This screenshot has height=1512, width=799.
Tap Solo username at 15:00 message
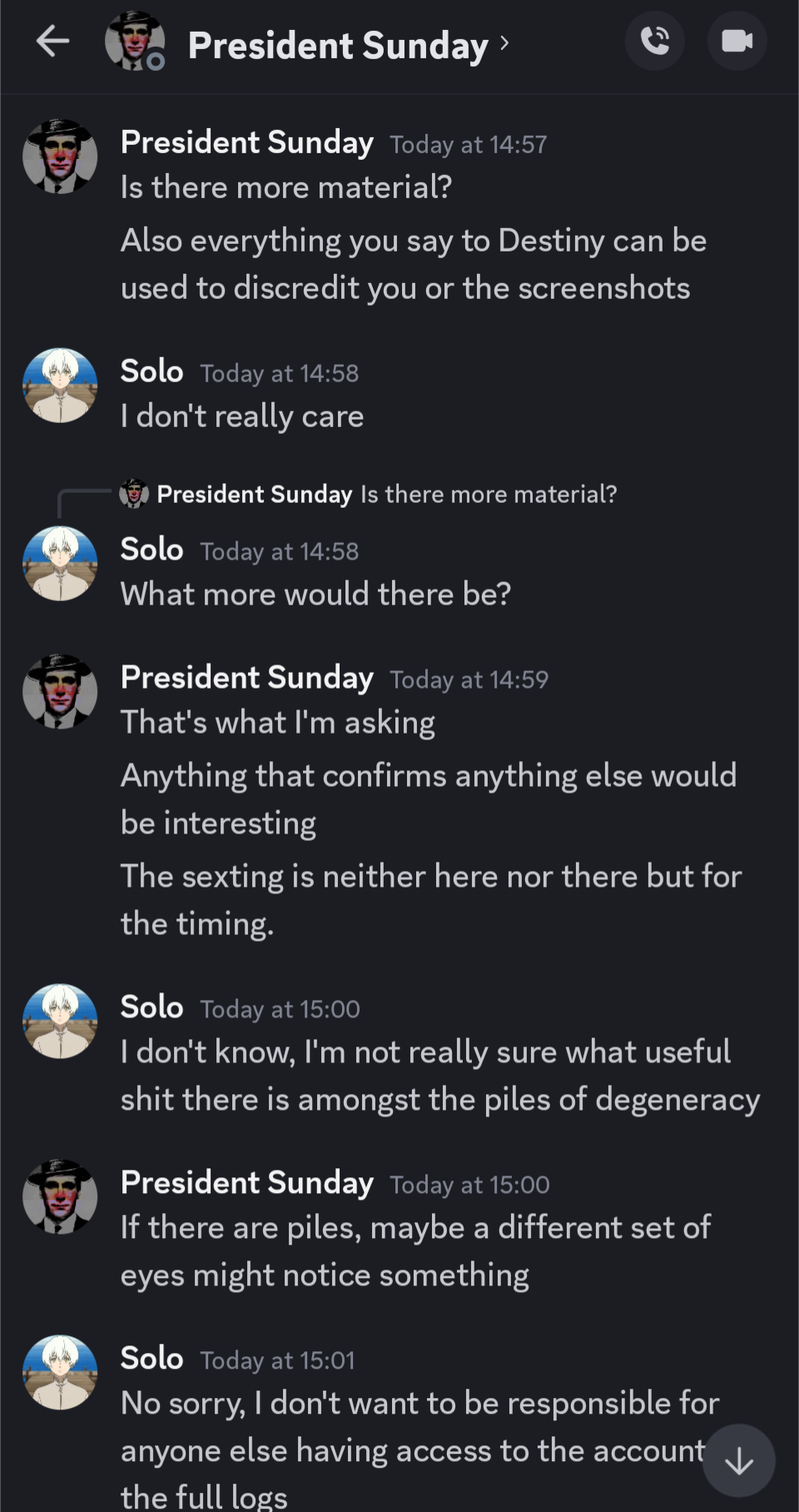151,1007
